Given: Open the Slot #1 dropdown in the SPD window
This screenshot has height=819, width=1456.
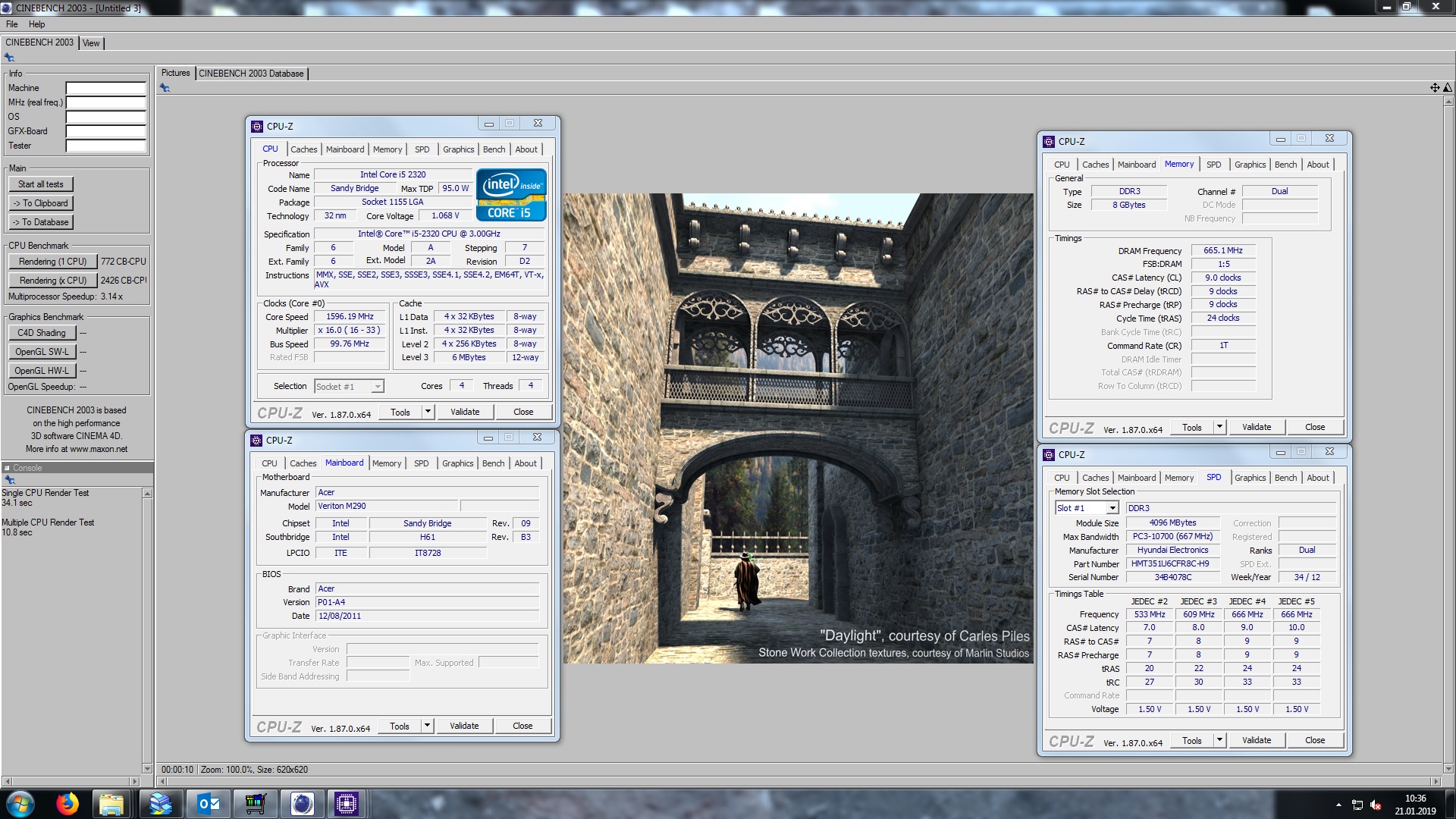Looking at the screenshot, I should [x=1112, y=509].
